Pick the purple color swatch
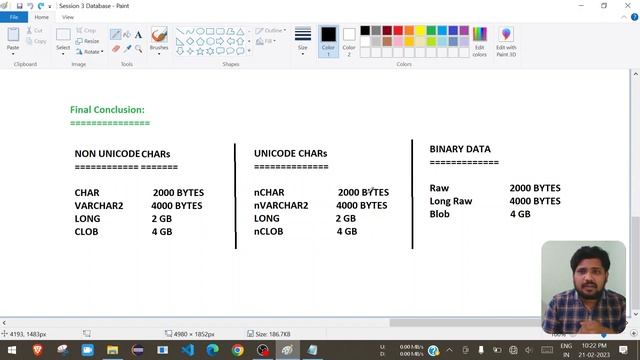640x360 pixels. pyautogui.click(x=464, y=30)
